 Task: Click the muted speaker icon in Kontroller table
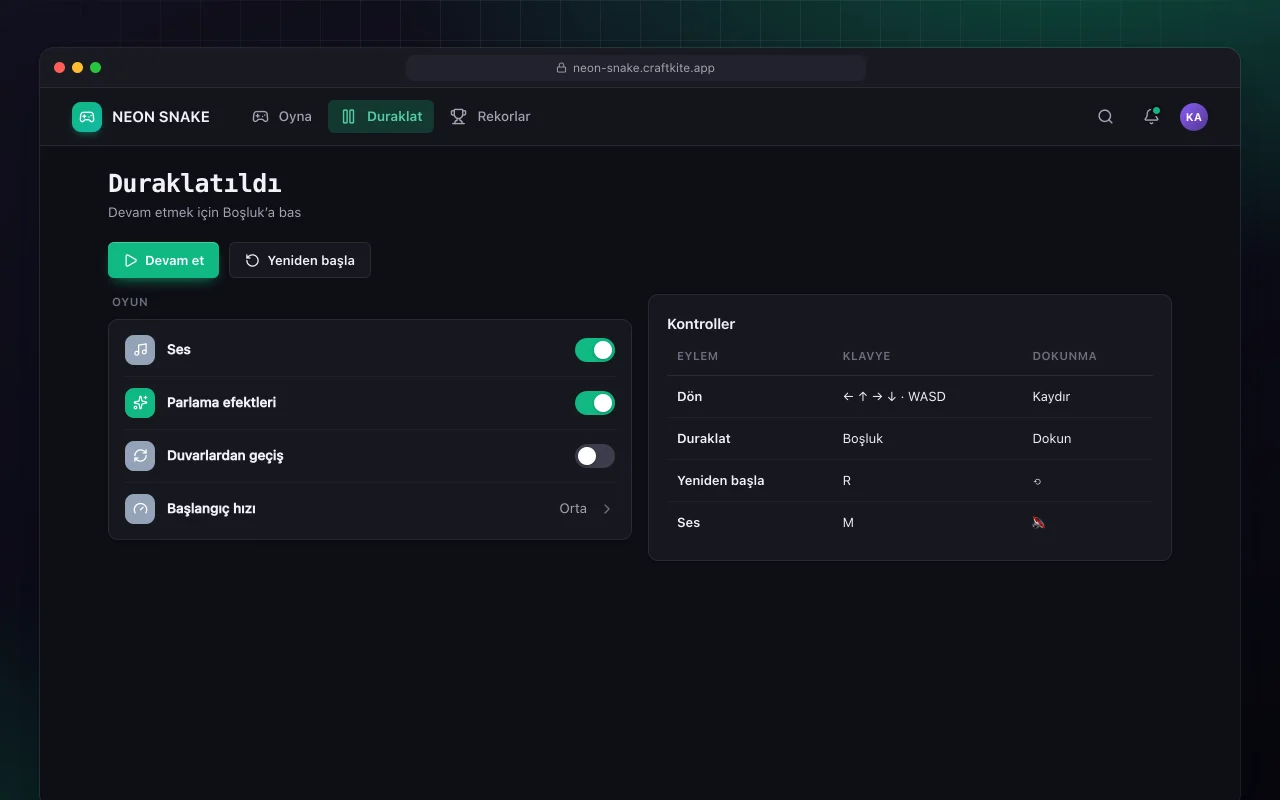click(x=1038, y=523)
